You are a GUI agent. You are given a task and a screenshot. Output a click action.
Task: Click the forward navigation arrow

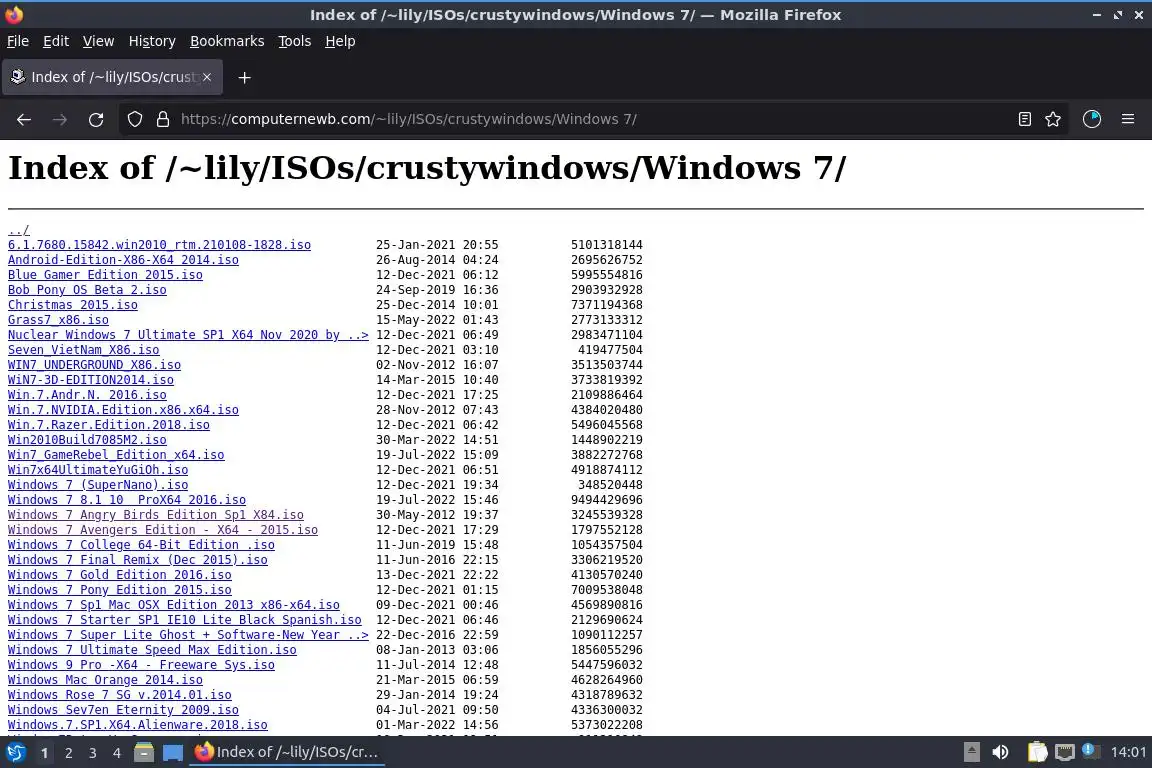click(x=60, y=119)
